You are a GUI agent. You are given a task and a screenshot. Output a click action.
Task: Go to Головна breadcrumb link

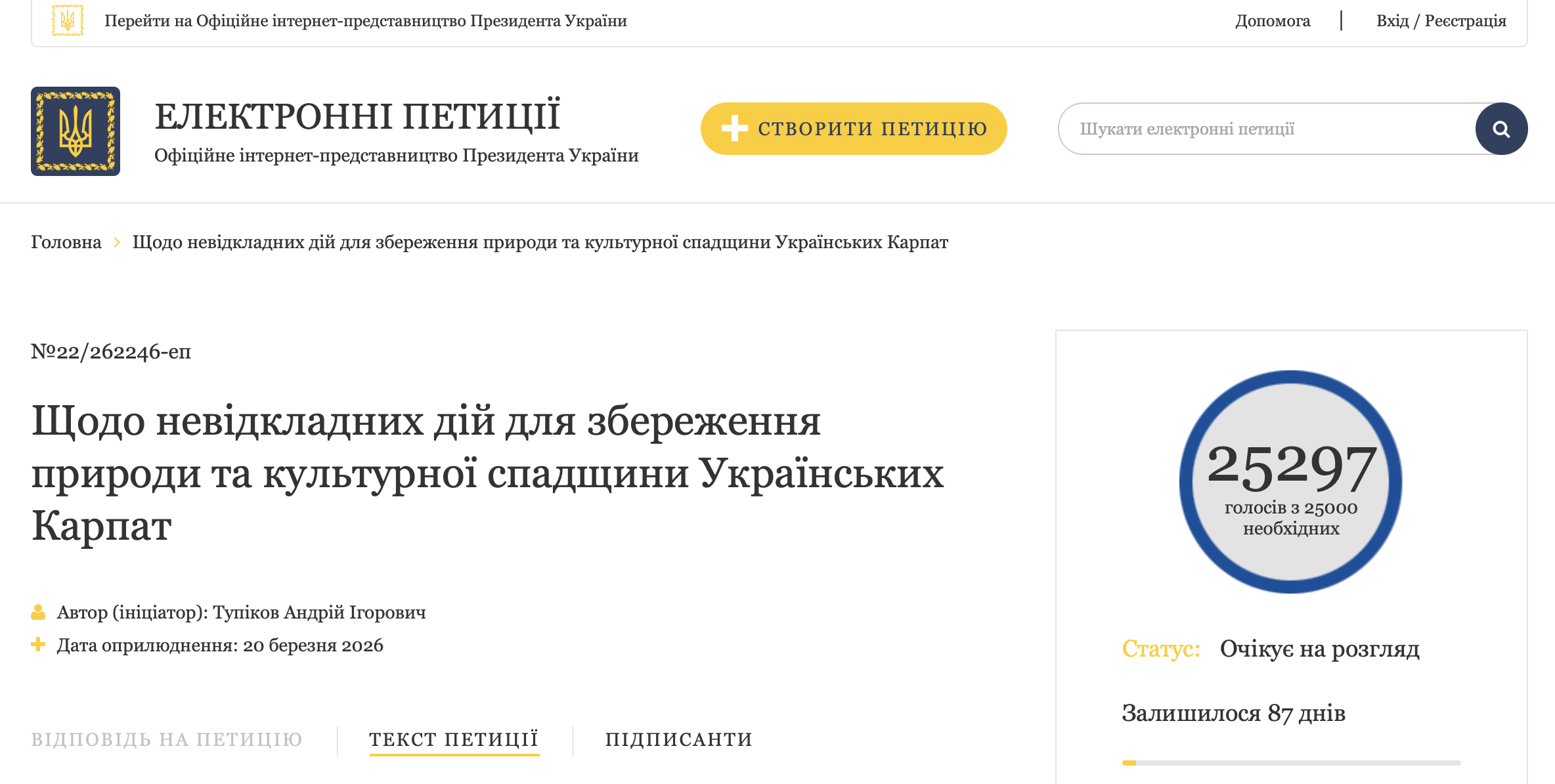[66, 242]
